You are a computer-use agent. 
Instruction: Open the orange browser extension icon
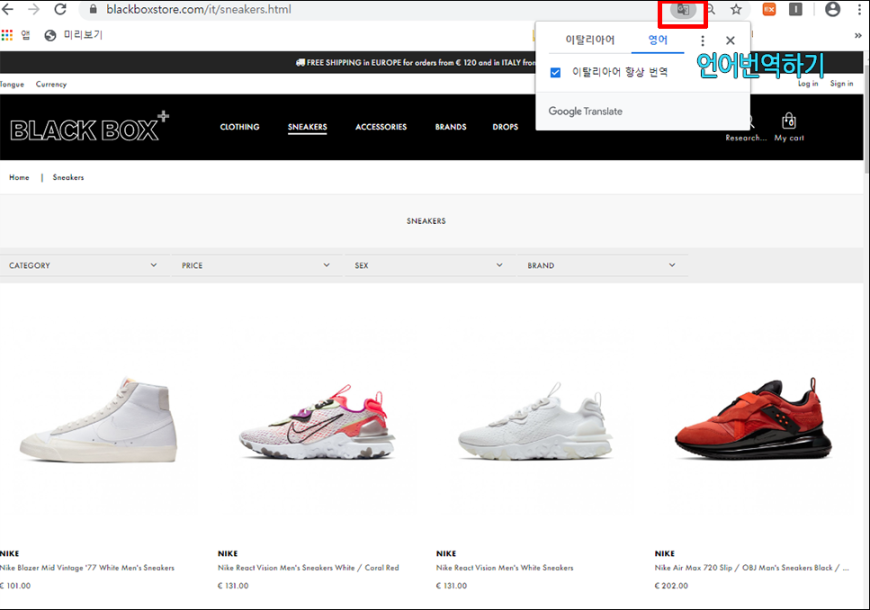(769, 9)
